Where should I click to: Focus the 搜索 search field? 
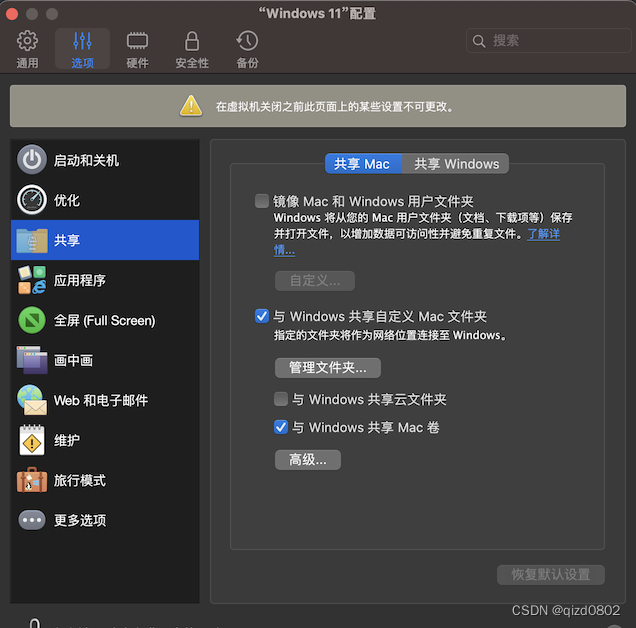548,41
